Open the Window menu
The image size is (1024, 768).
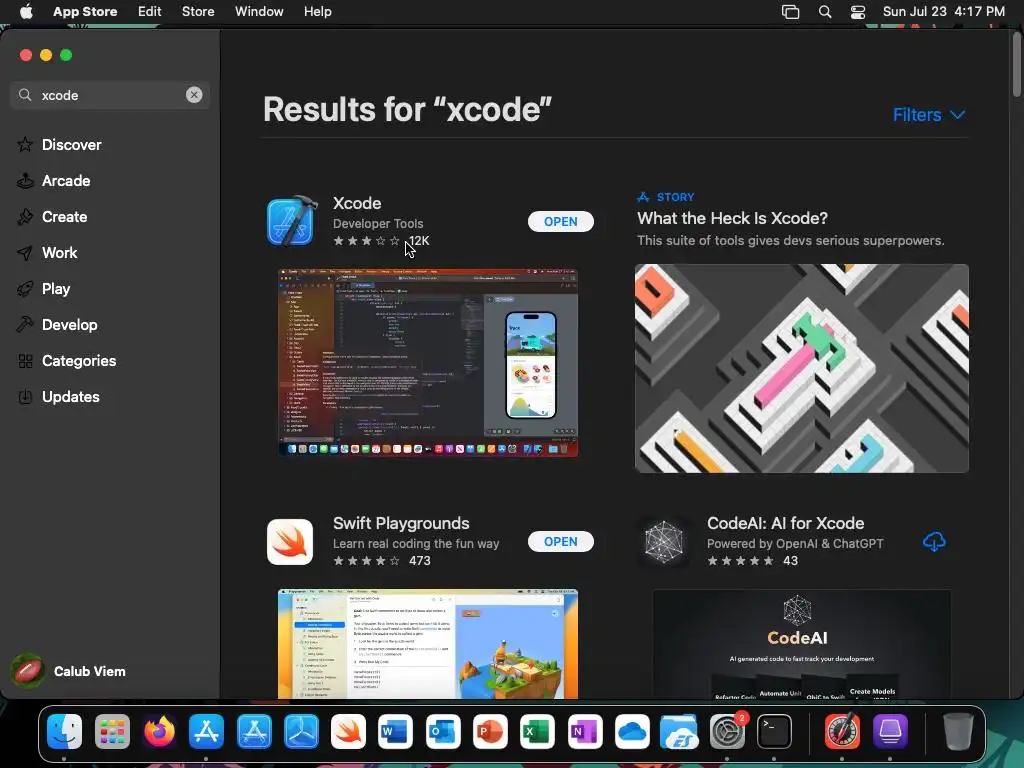pyautogui.click(x=259, y=12)
